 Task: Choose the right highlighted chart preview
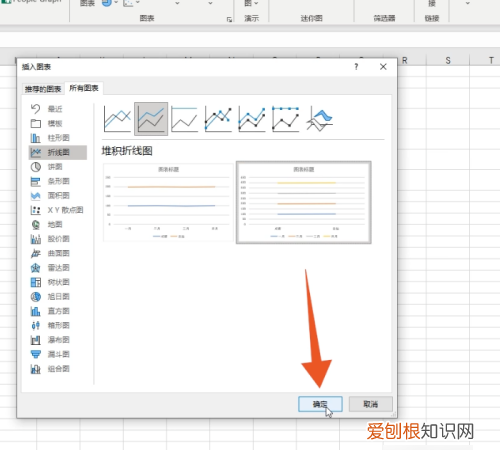click(x=304, y=202)
